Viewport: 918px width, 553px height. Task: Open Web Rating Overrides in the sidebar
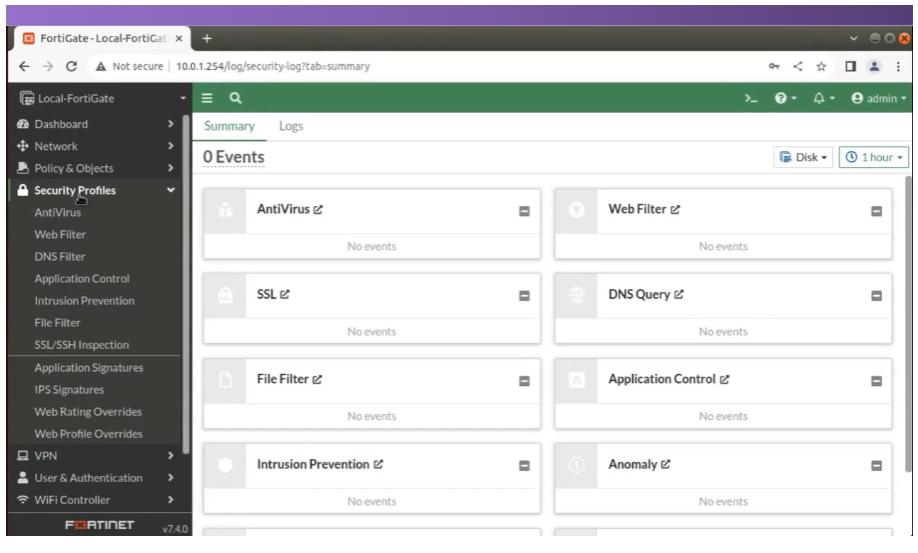tap(88, 412)
